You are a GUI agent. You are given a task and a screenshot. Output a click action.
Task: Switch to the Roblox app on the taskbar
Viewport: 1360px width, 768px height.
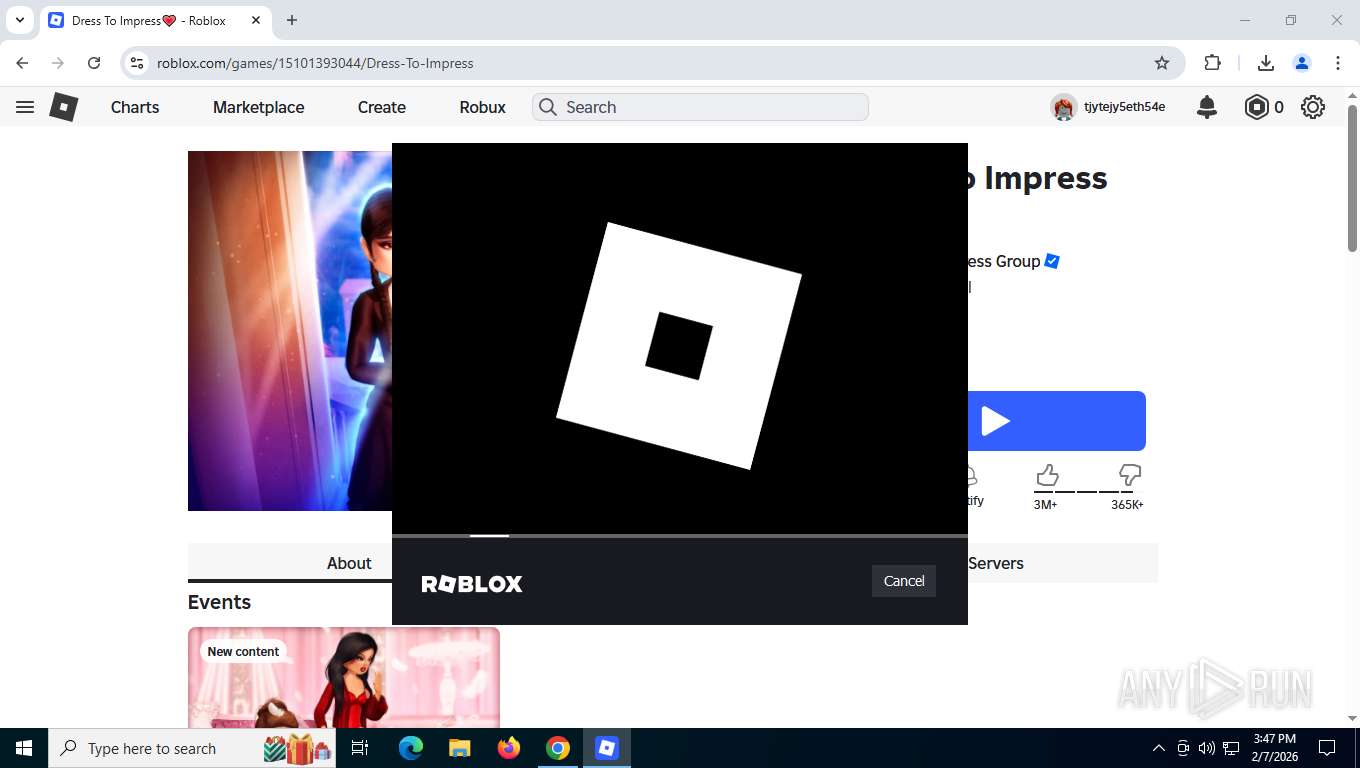(607, 748)
